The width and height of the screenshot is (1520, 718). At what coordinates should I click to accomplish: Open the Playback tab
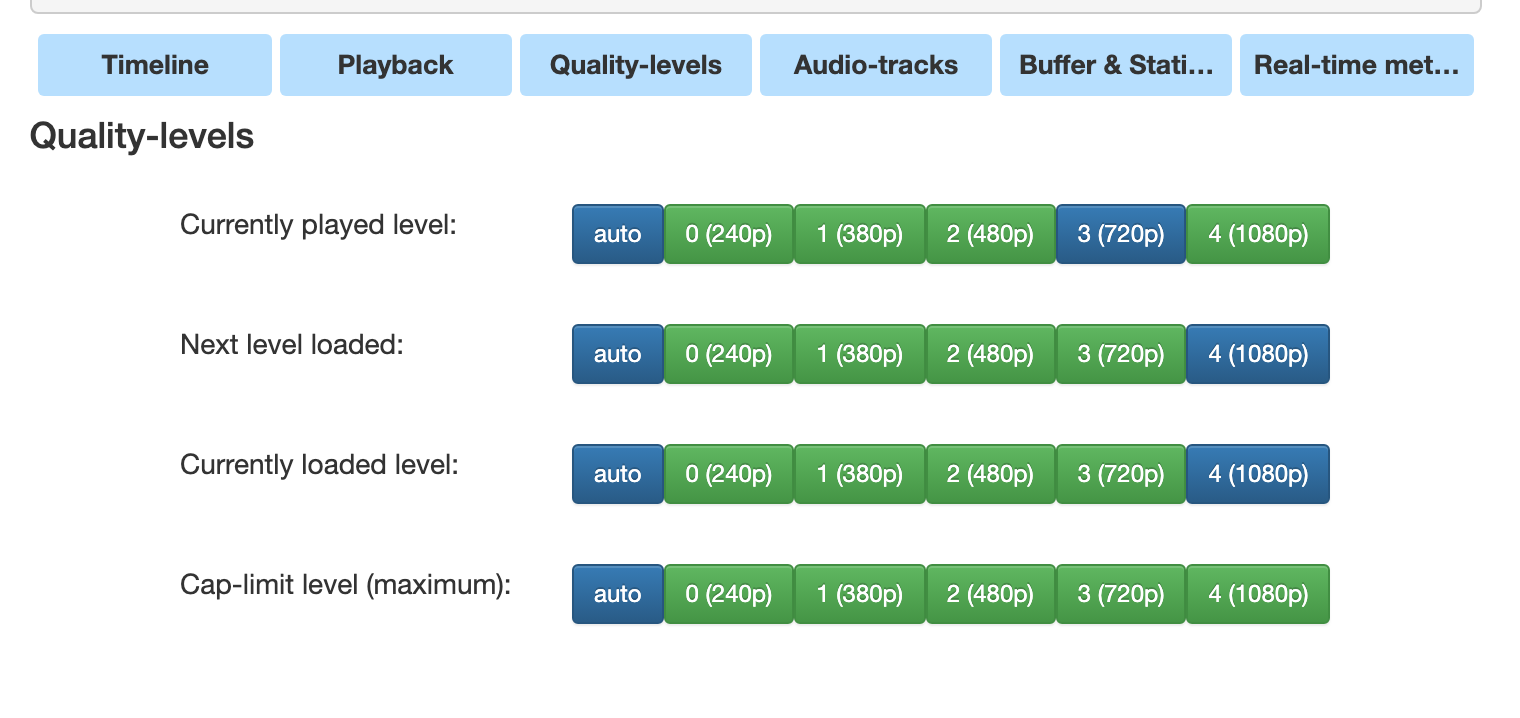pyautogui.click(x=395, y=64)
